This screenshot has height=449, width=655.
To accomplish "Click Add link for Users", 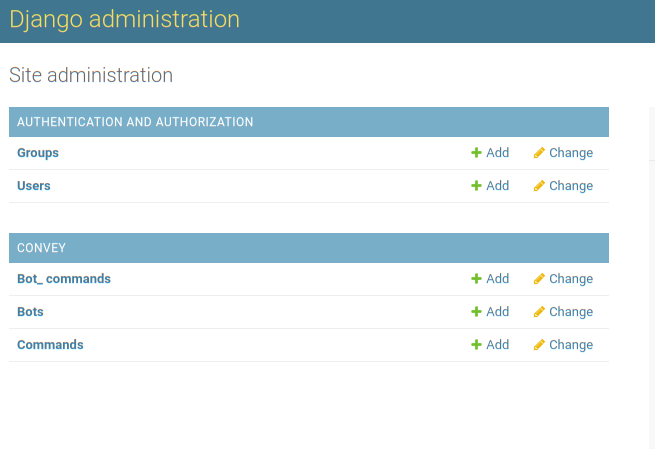I will pyautogui.click(x=498, y=186).
